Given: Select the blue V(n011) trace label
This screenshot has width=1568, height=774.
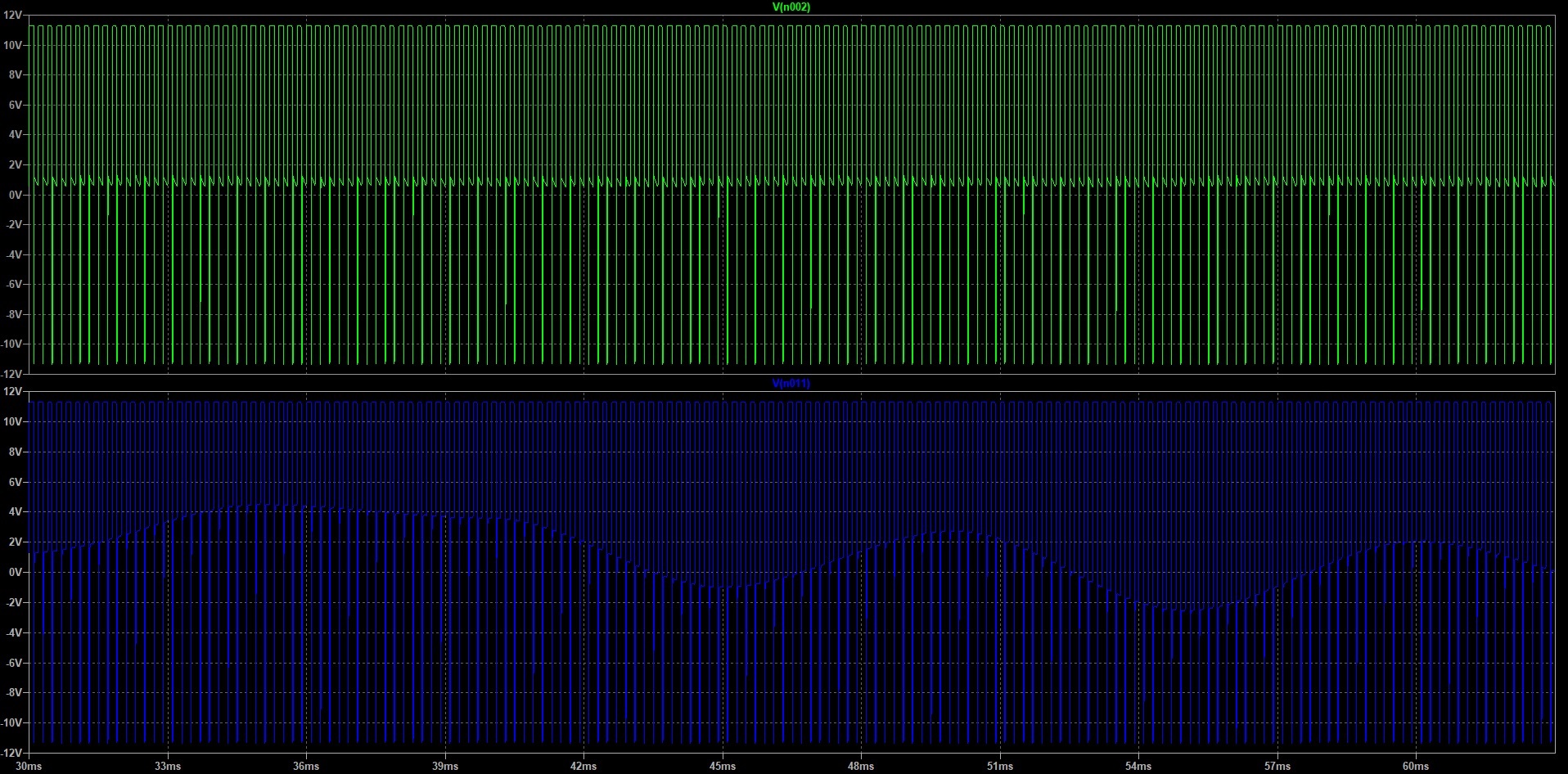Looking at the screenshot, I should (x=791, y=384).
